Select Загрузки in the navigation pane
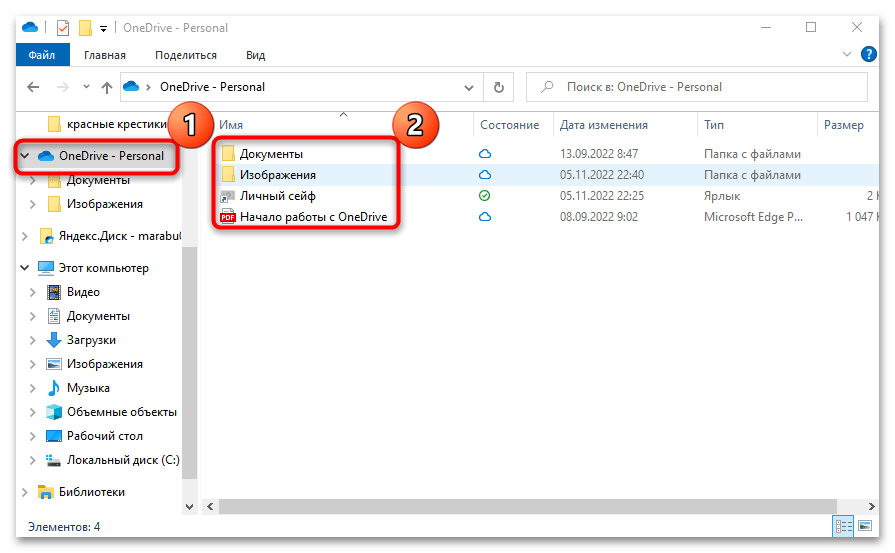Image resolution: width=895 pixels, height=553 pixels. point(90,340)
